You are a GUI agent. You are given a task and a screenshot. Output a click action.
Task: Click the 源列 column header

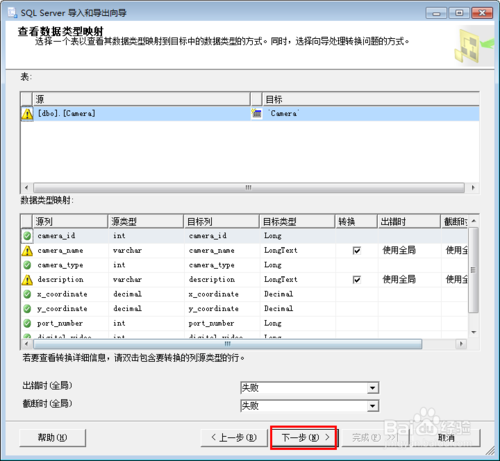pyautogui.click(x=70, y=221)
